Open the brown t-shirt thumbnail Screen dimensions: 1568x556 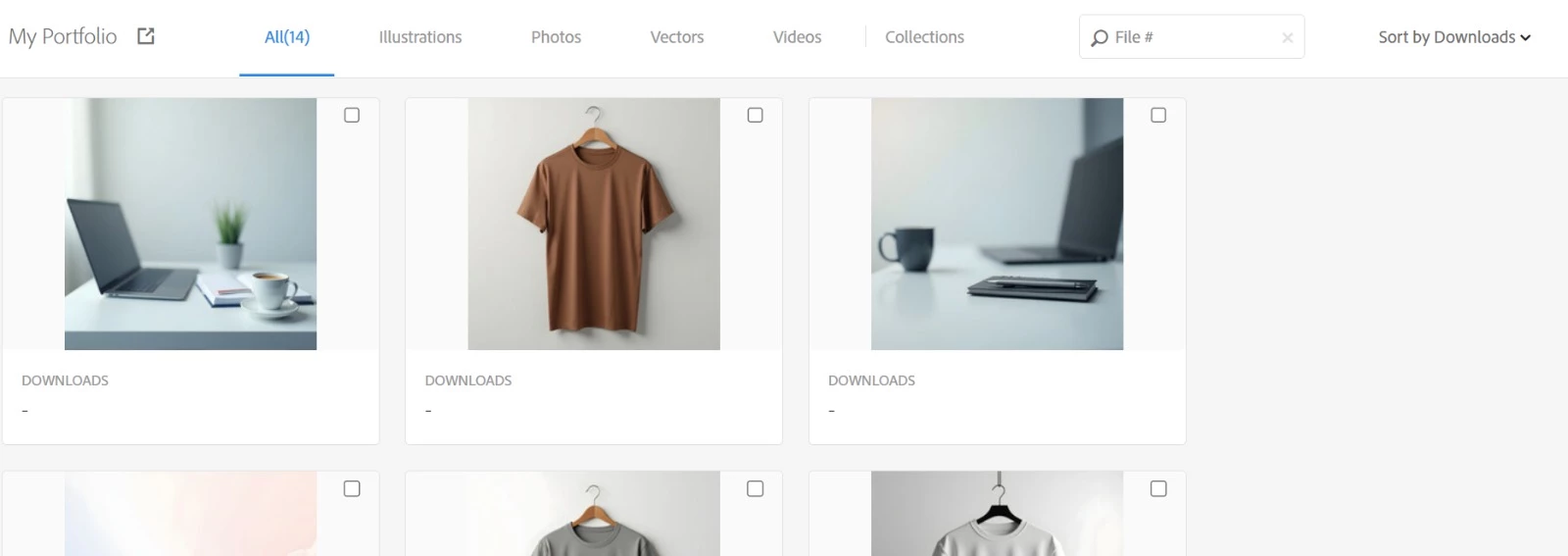(x=594, y=224)
